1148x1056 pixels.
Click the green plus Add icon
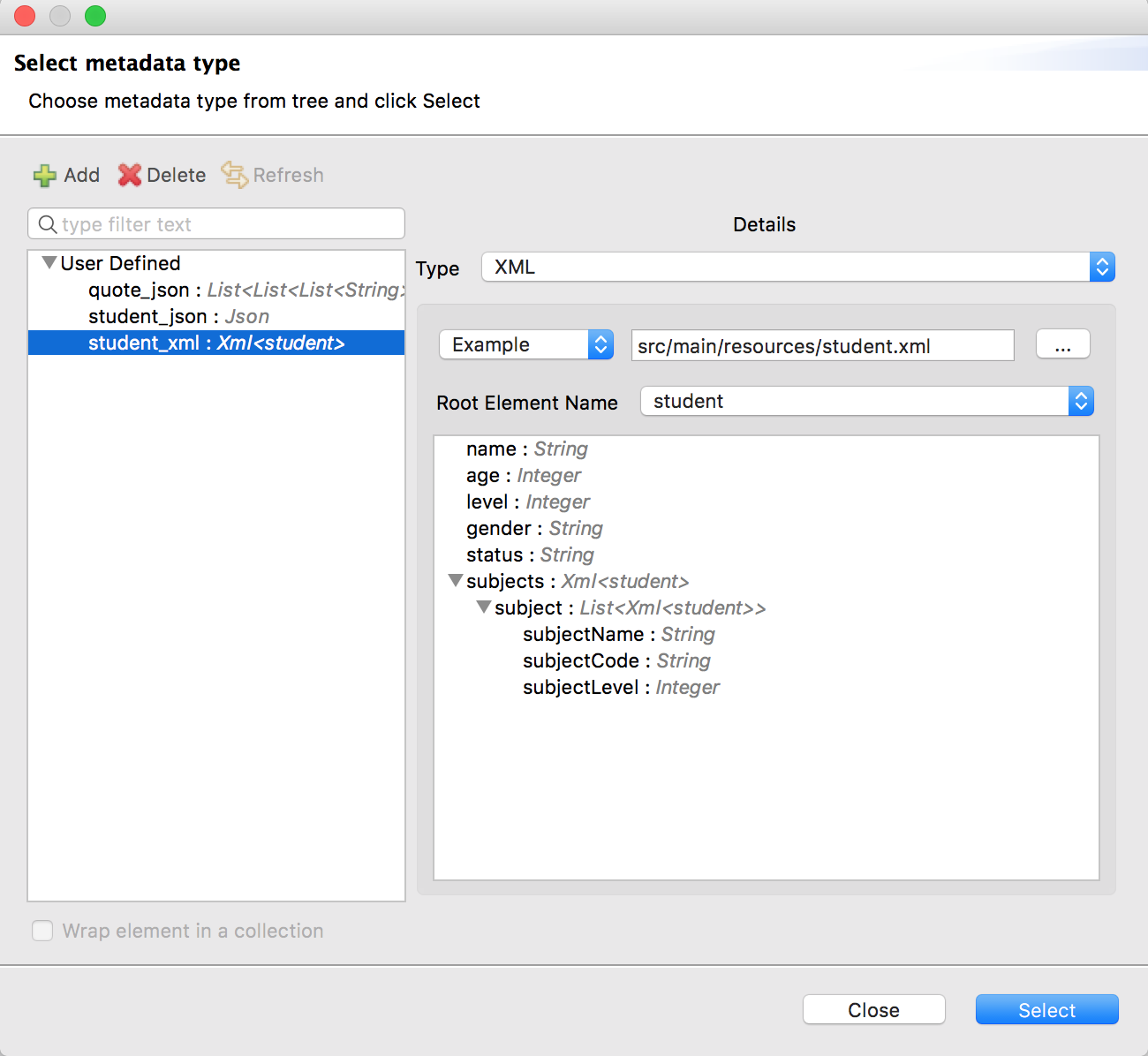tap(44, 176)
